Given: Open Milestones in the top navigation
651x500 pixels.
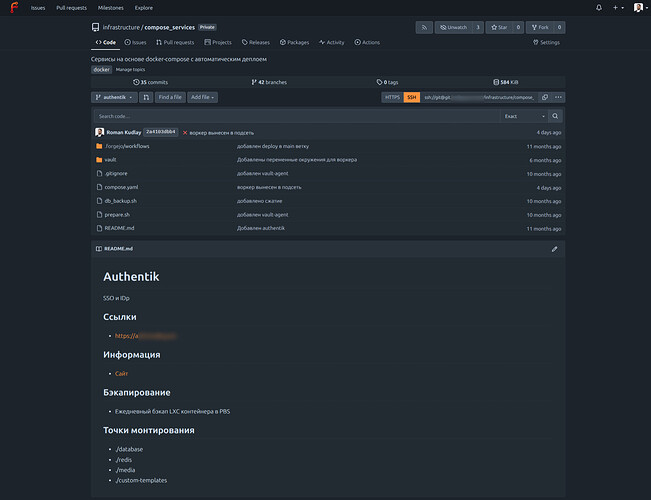Looking at the screenshot, I should (111, 8).
